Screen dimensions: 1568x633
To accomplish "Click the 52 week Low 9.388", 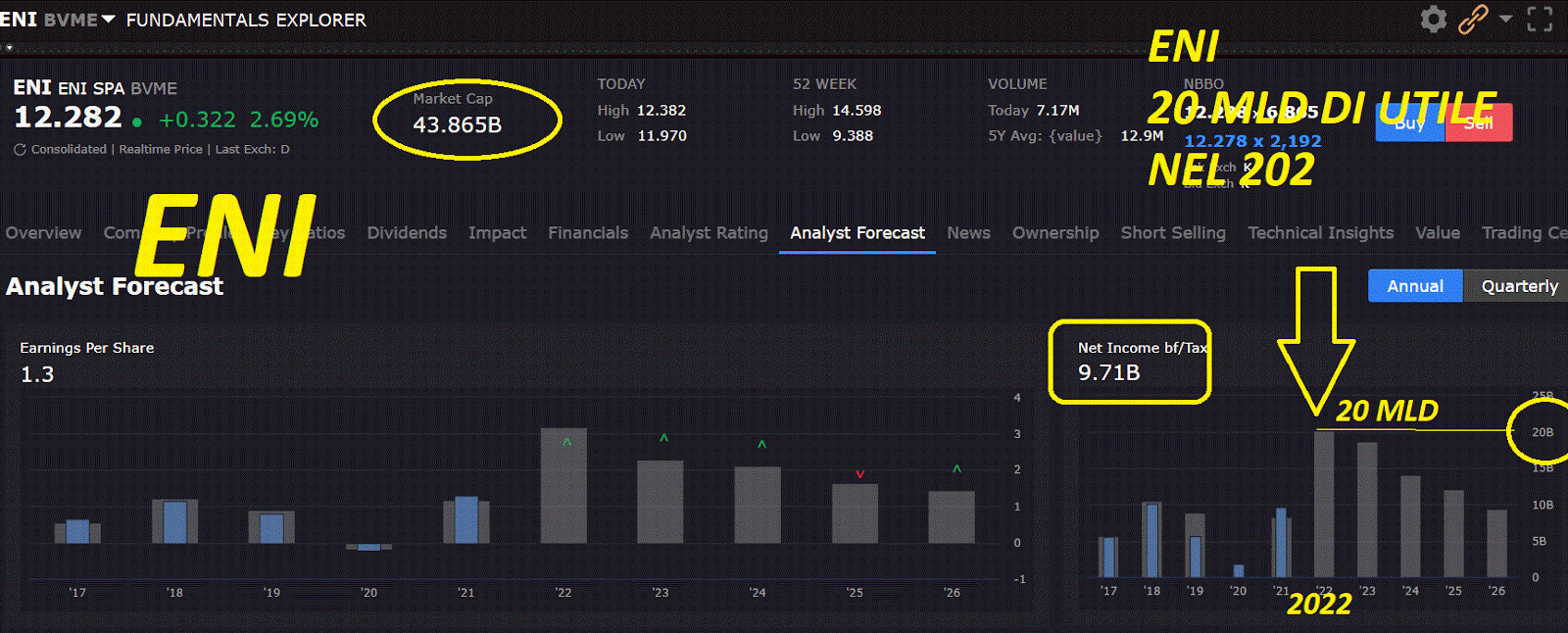I will [x=853, y=136].
